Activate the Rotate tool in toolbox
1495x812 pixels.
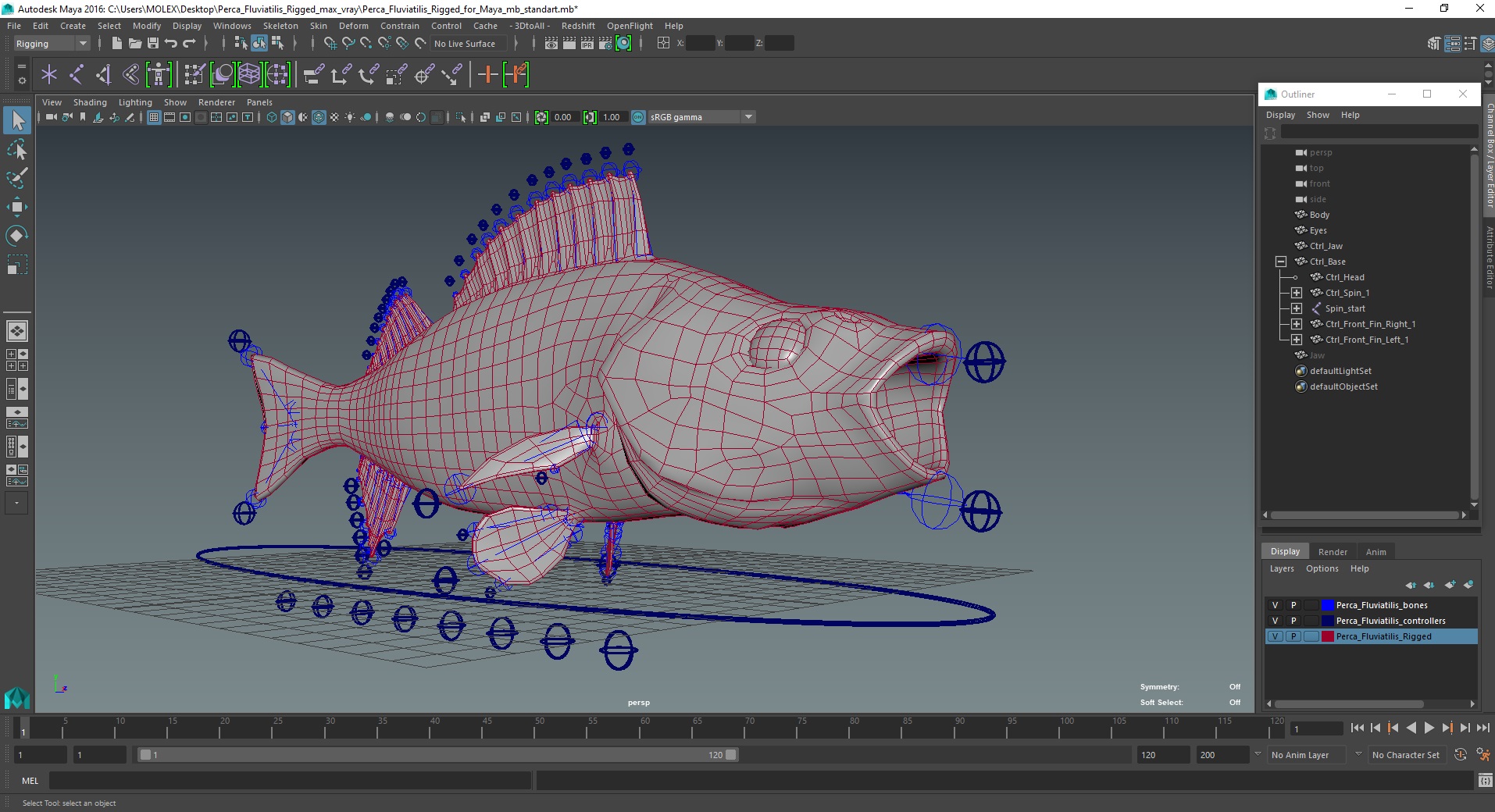click(x=17, y=236)
